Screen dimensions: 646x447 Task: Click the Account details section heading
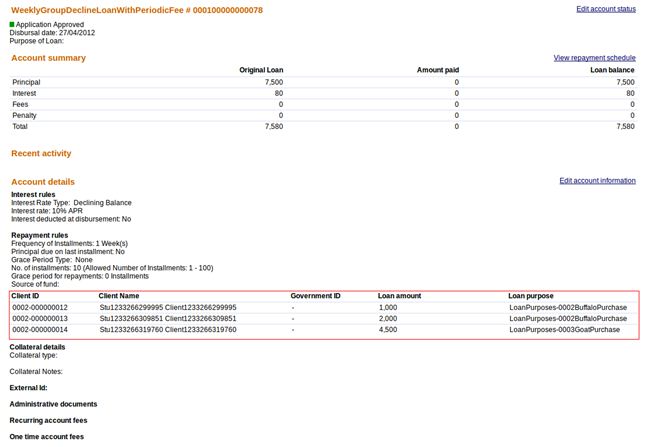(x=43, y=182)
